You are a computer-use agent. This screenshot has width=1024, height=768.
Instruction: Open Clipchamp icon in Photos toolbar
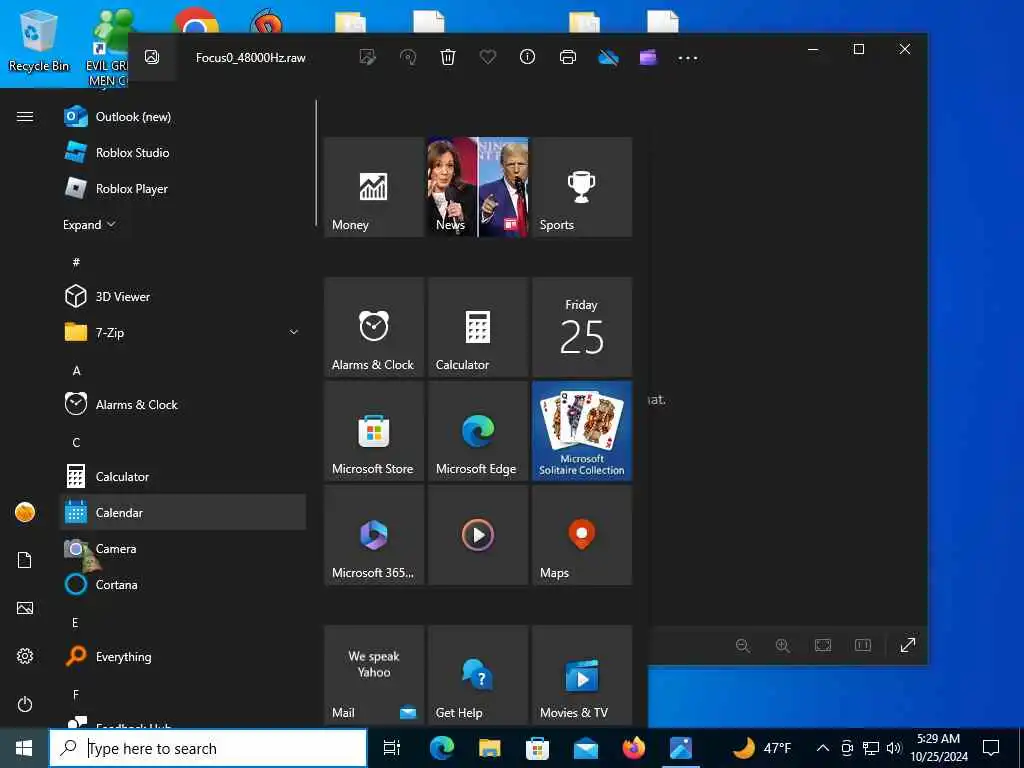pos(648,57)
